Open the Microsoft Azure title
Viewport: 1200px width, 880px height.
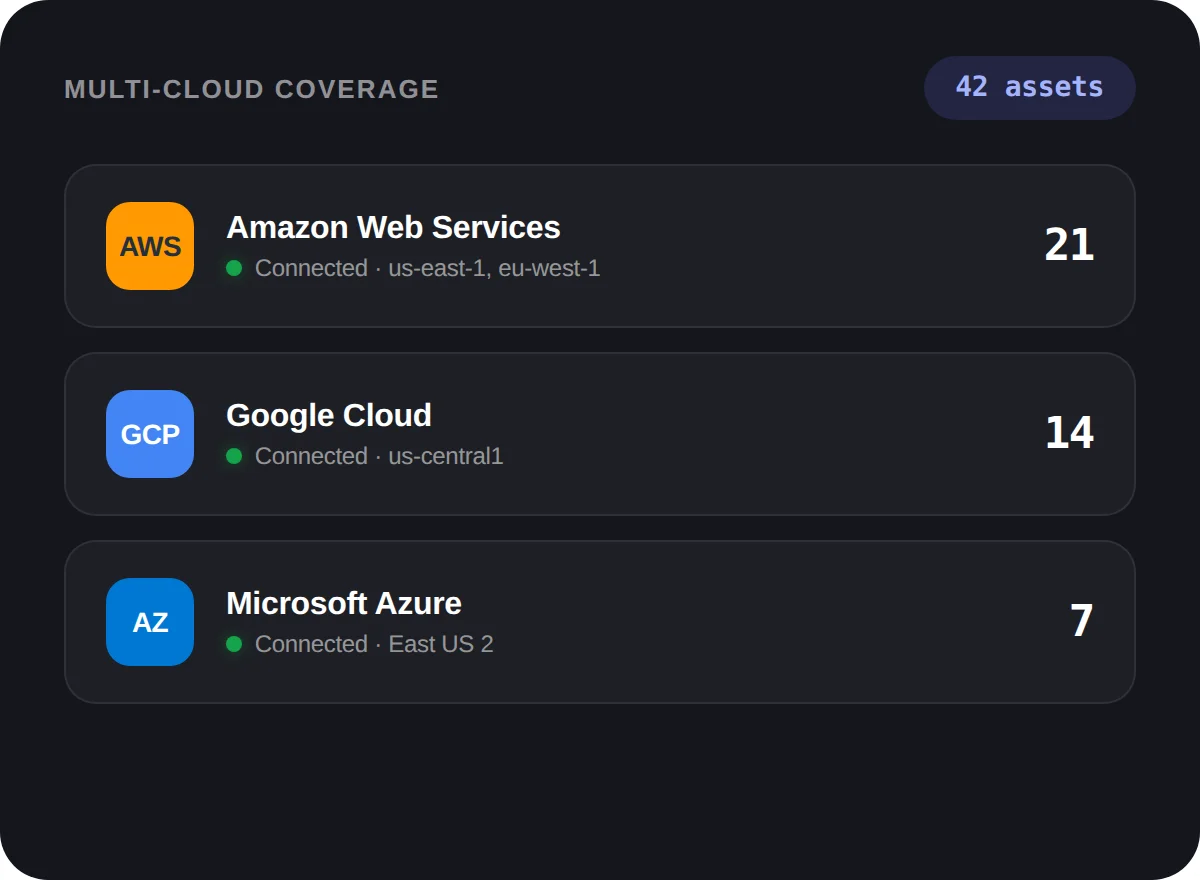[344, 603]
